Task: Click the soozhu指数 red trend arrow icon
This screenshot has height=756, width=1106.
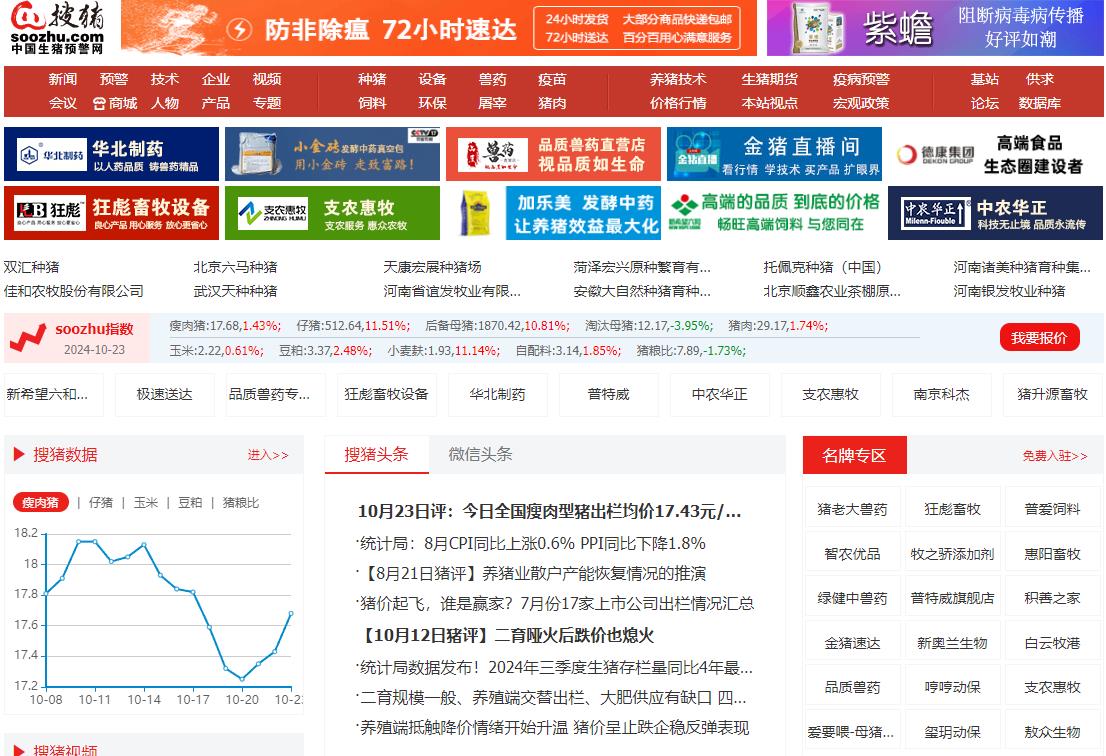Action: click(28, 339)
